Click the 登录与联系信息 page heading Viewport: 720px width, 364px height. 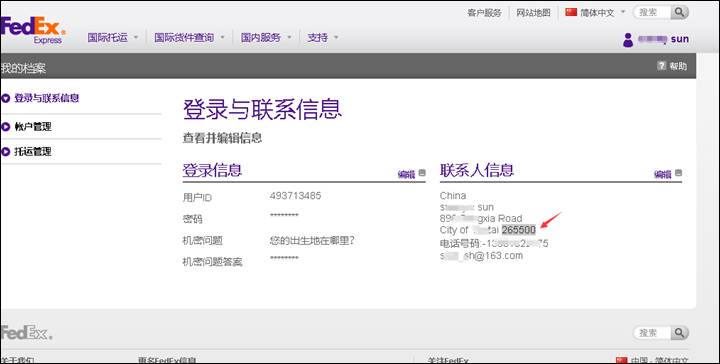pyautogui.click(x=262, y=110)
